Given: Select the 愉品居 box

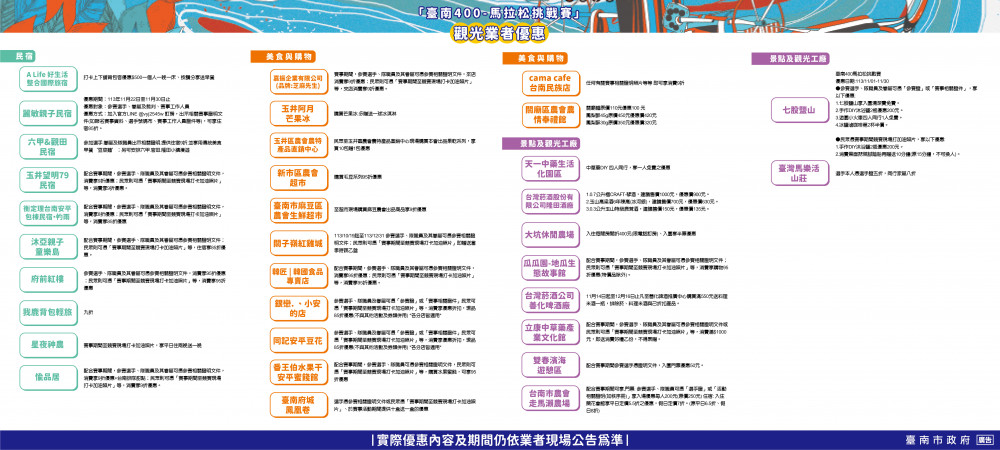Looking at the screenshot, I should coord(48,377).
